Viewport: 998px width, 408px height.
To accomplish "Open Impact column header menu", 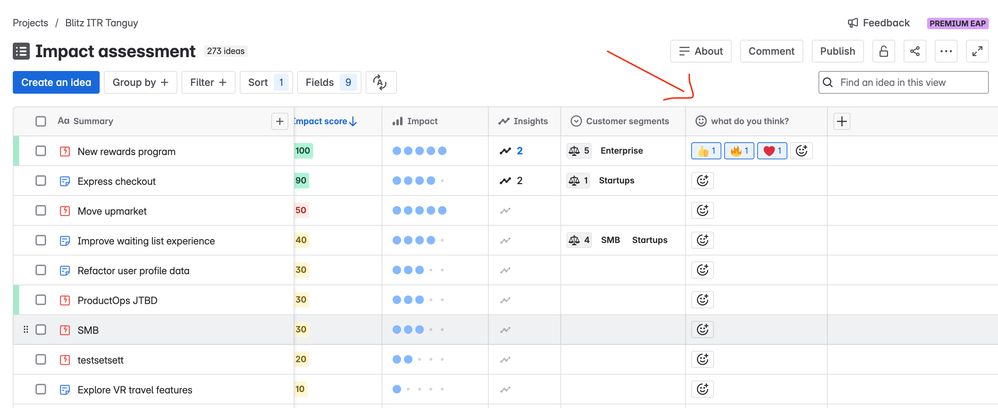I will 415,122.
